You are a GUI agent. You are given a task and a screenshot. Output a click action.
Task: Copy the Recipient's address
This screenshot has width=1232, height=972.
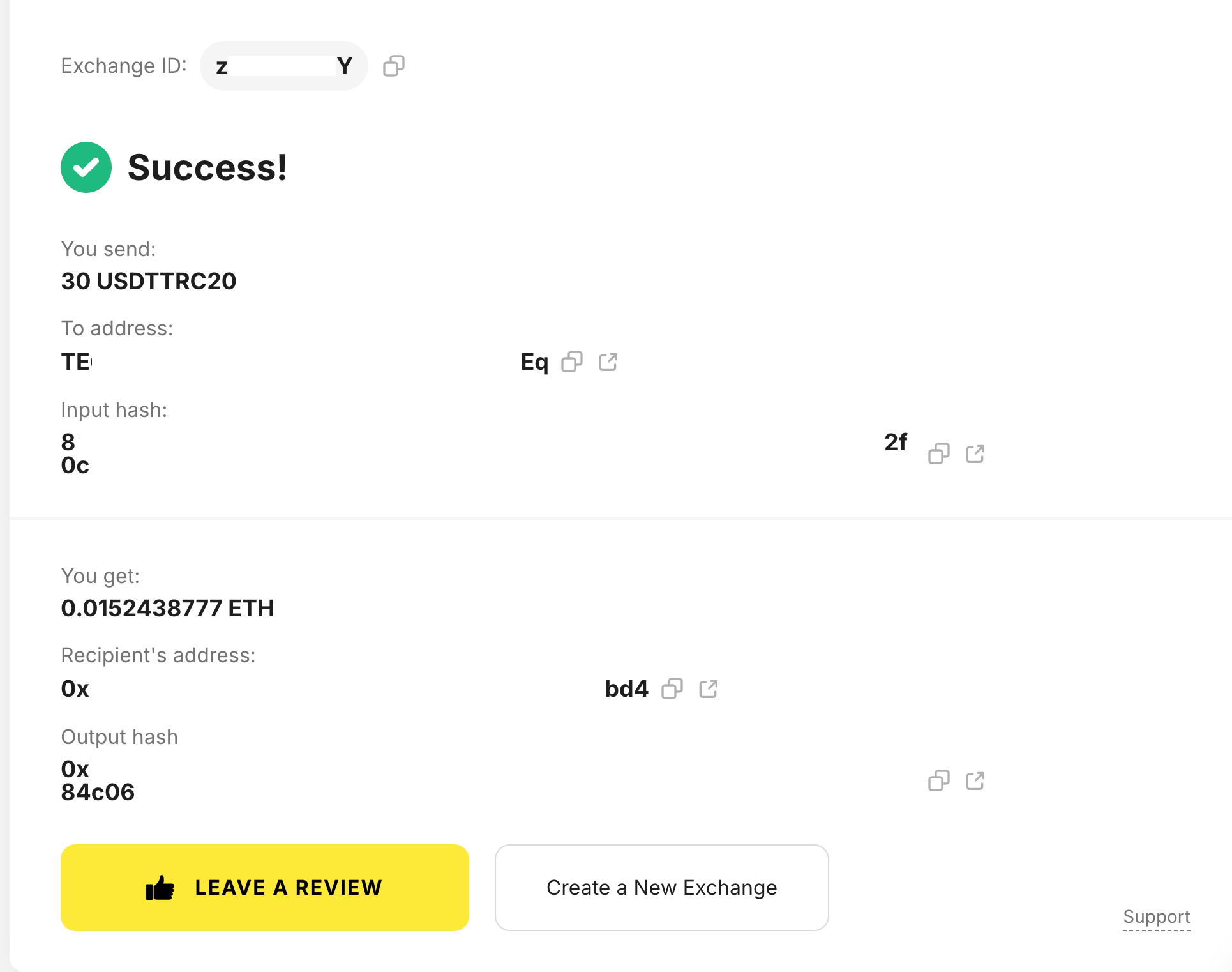pyautogui.click(x=672, y=688)
